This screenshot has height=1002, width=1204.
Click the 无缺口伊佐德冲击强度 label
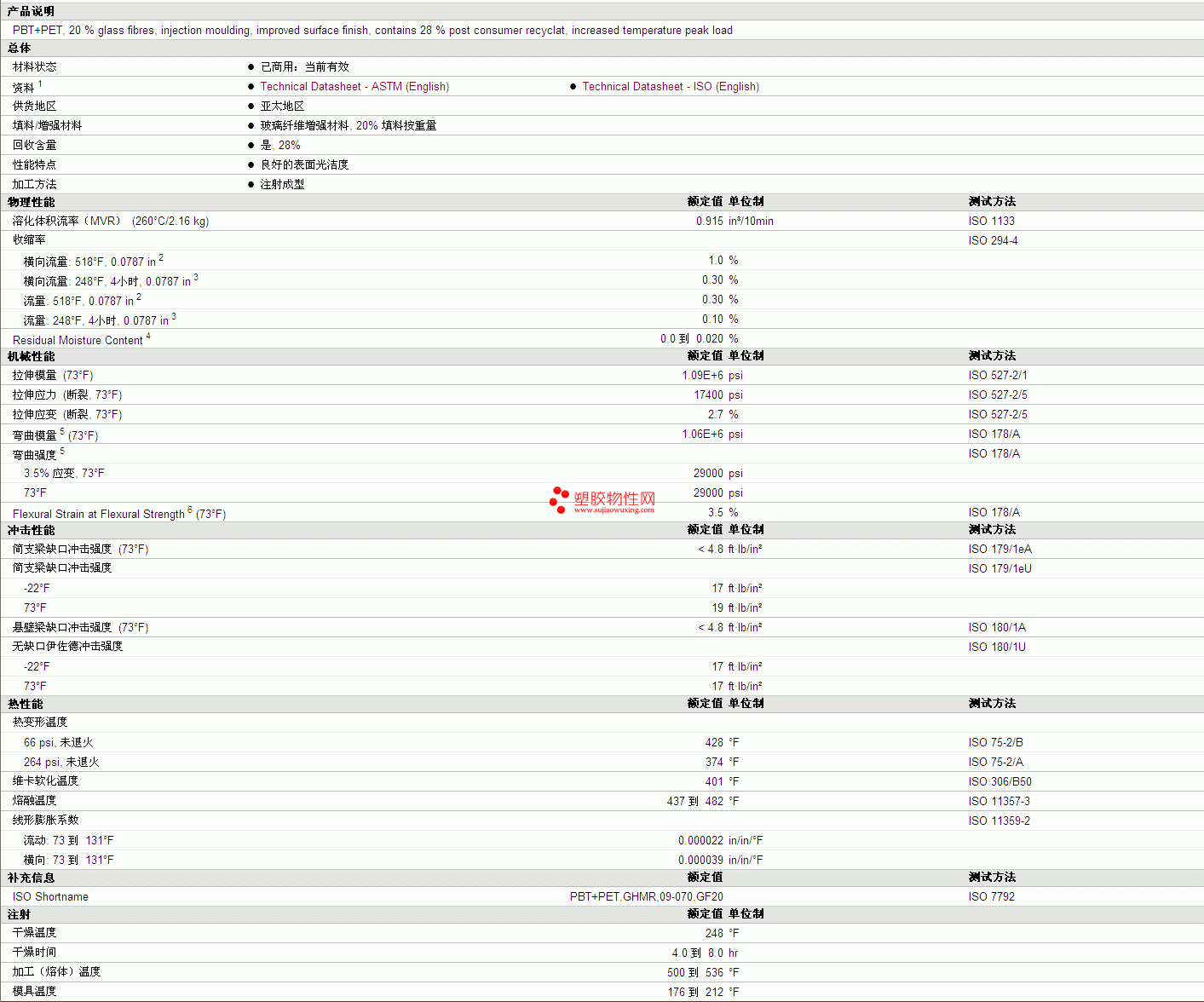[67, 646]
